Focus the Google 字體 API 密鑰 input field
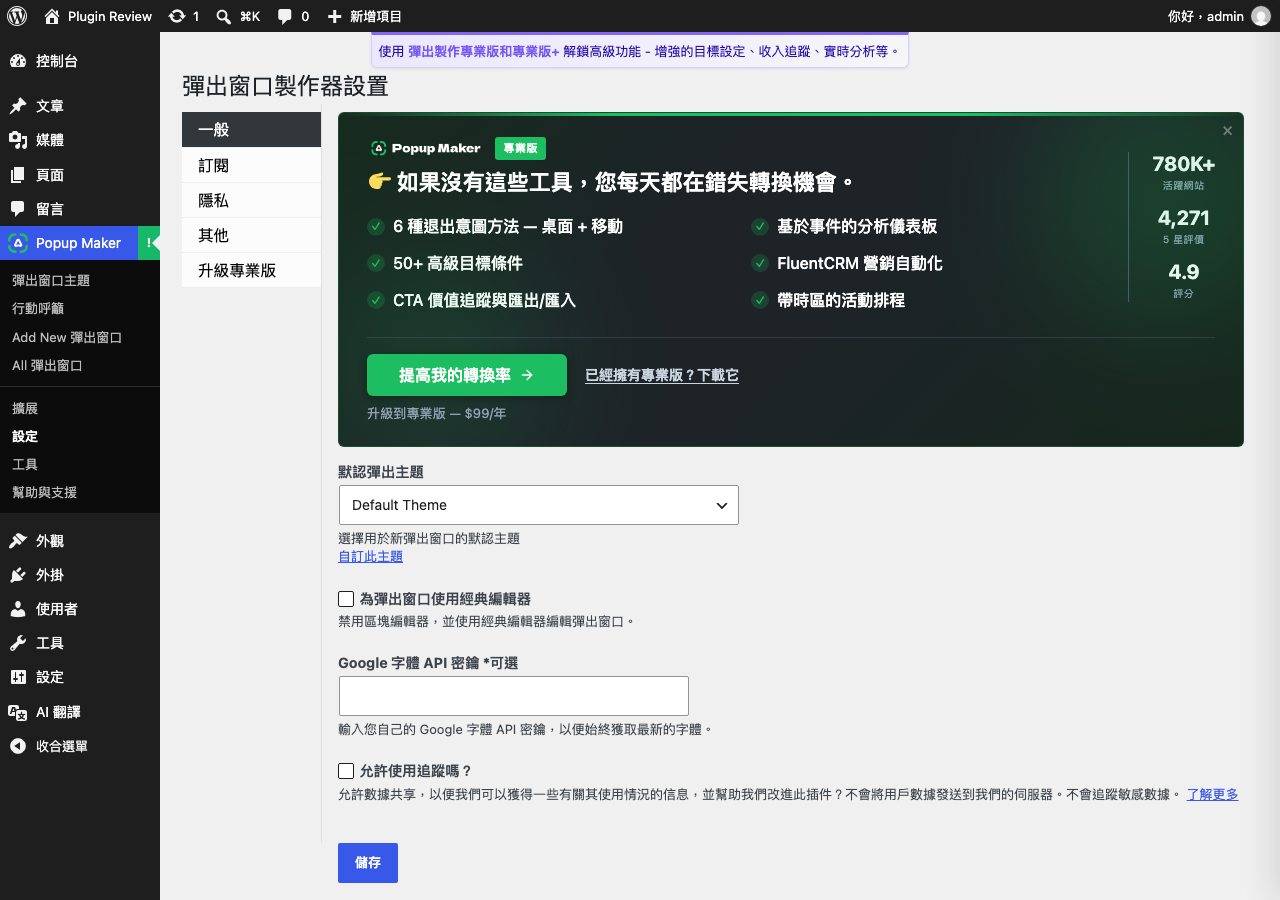Image resolution: width=1280 pixels, height=900 pixels. [x=514, y=696]
